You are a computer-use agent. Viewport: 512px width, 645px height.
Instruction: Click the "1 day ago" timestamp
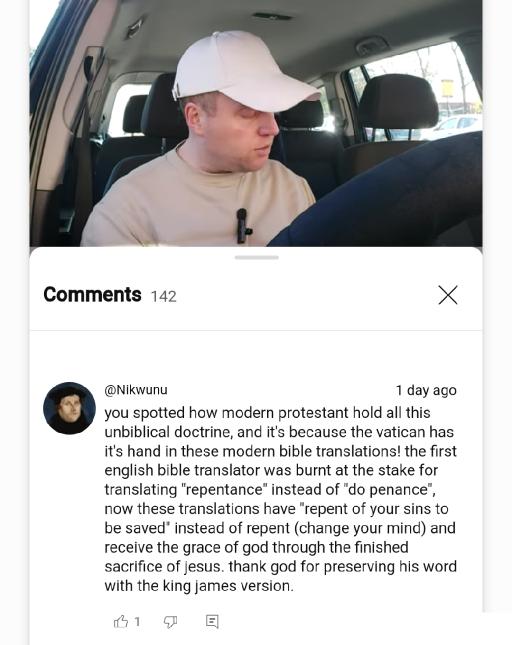(x=426, y=390)
